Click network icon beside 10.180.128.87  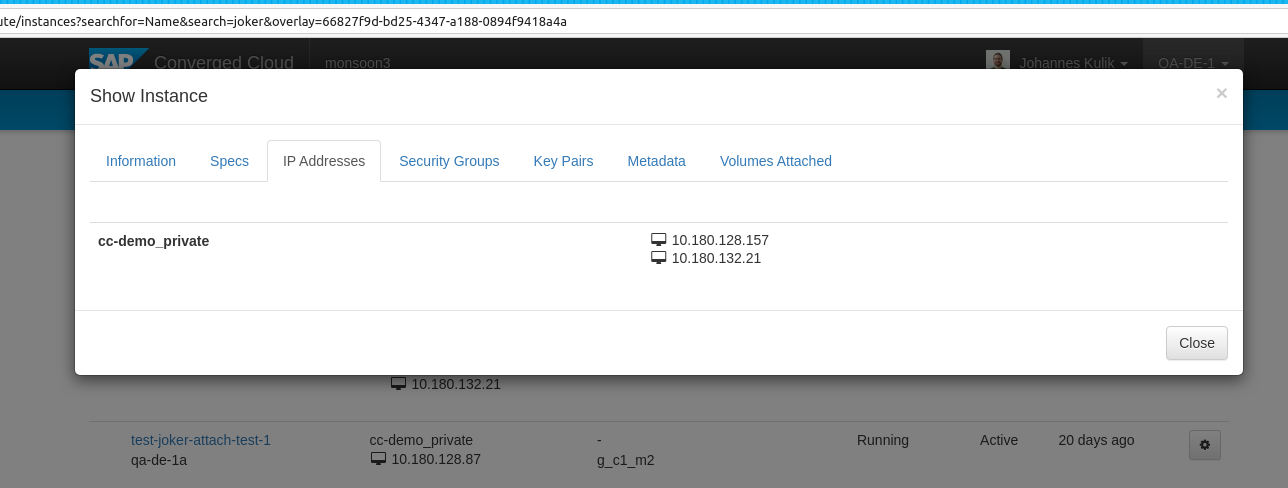pyautogui.click(x=378, y=459)
